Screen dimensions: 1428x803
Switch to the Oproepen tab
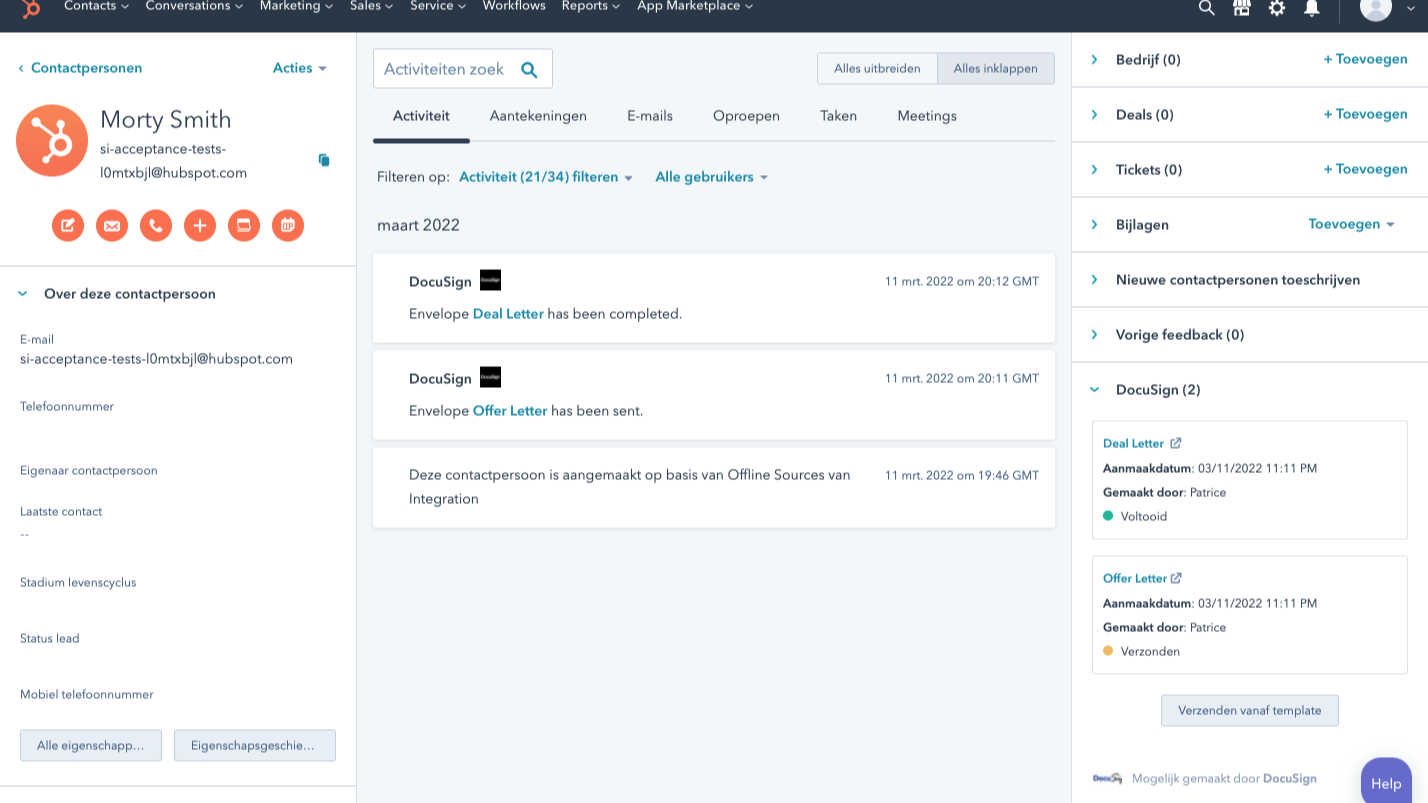point(746,116)
